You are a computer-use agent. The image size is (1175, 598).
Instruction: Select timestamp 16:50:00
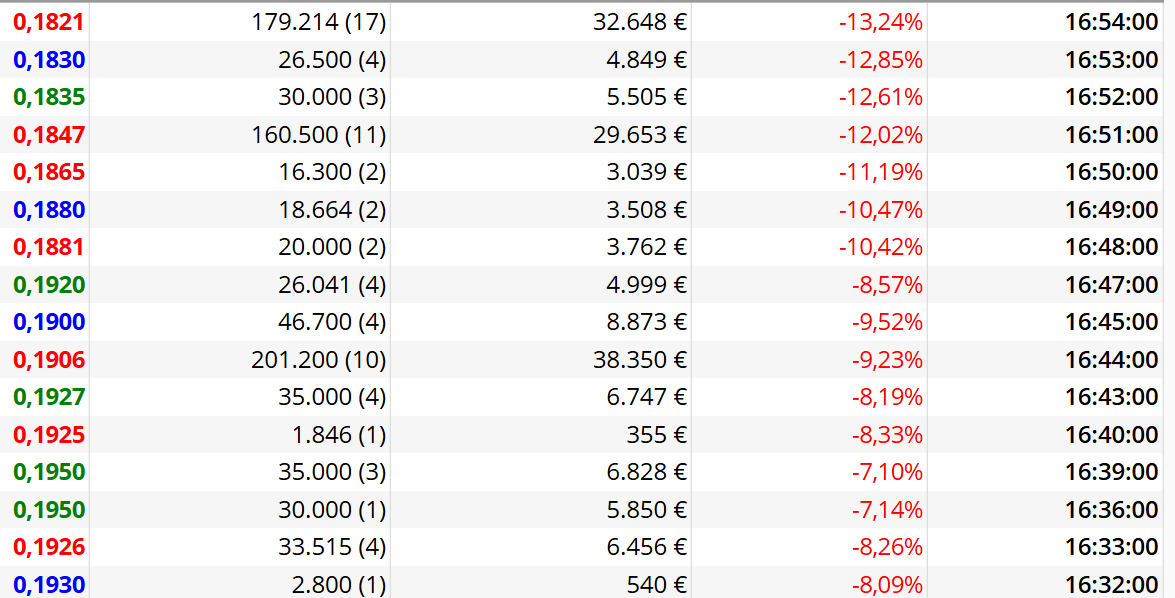(x=1111, y=172)
